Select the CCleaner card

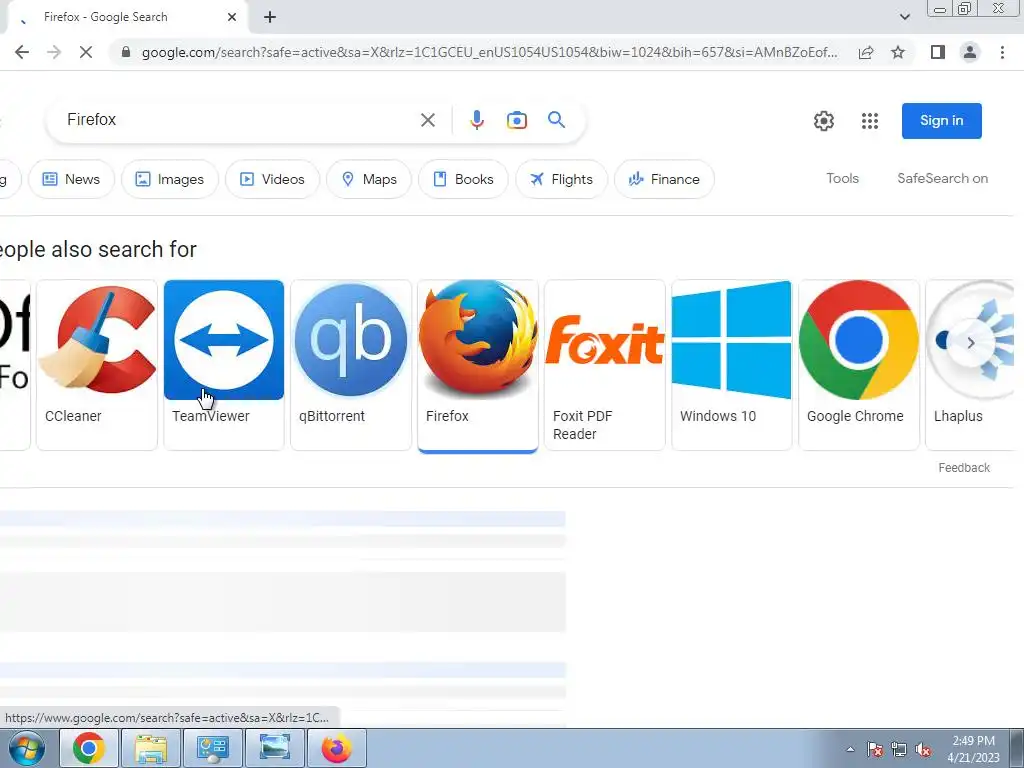tap(97, 364)
